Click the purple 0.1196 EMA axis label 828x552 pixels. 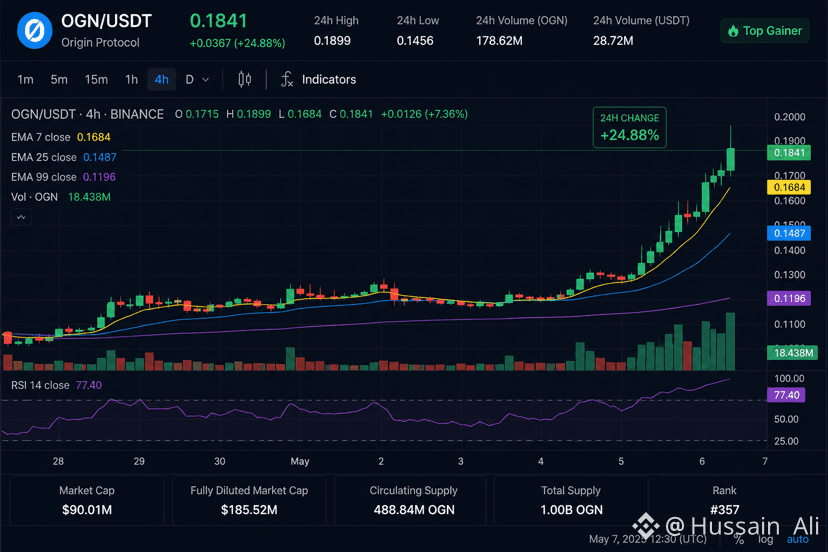pyautogui.click(x=789, y=298)
